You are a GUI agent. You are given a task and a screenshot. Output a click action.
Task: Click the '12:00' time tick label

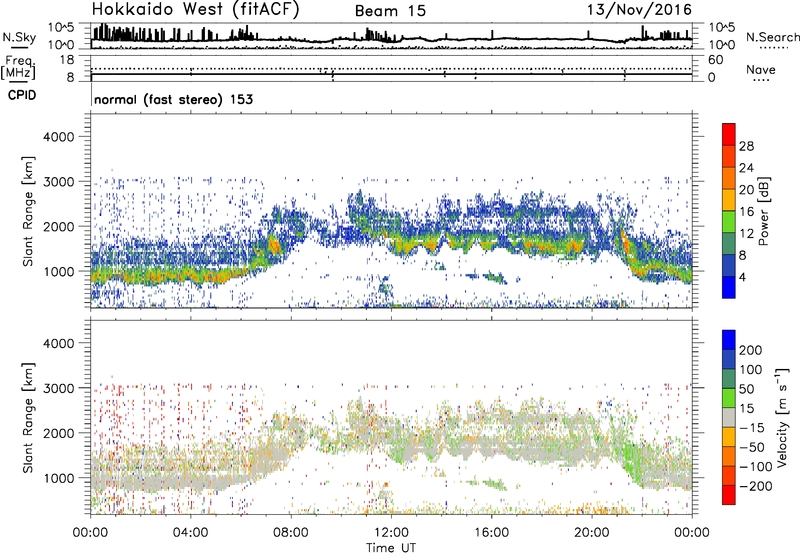391,533
